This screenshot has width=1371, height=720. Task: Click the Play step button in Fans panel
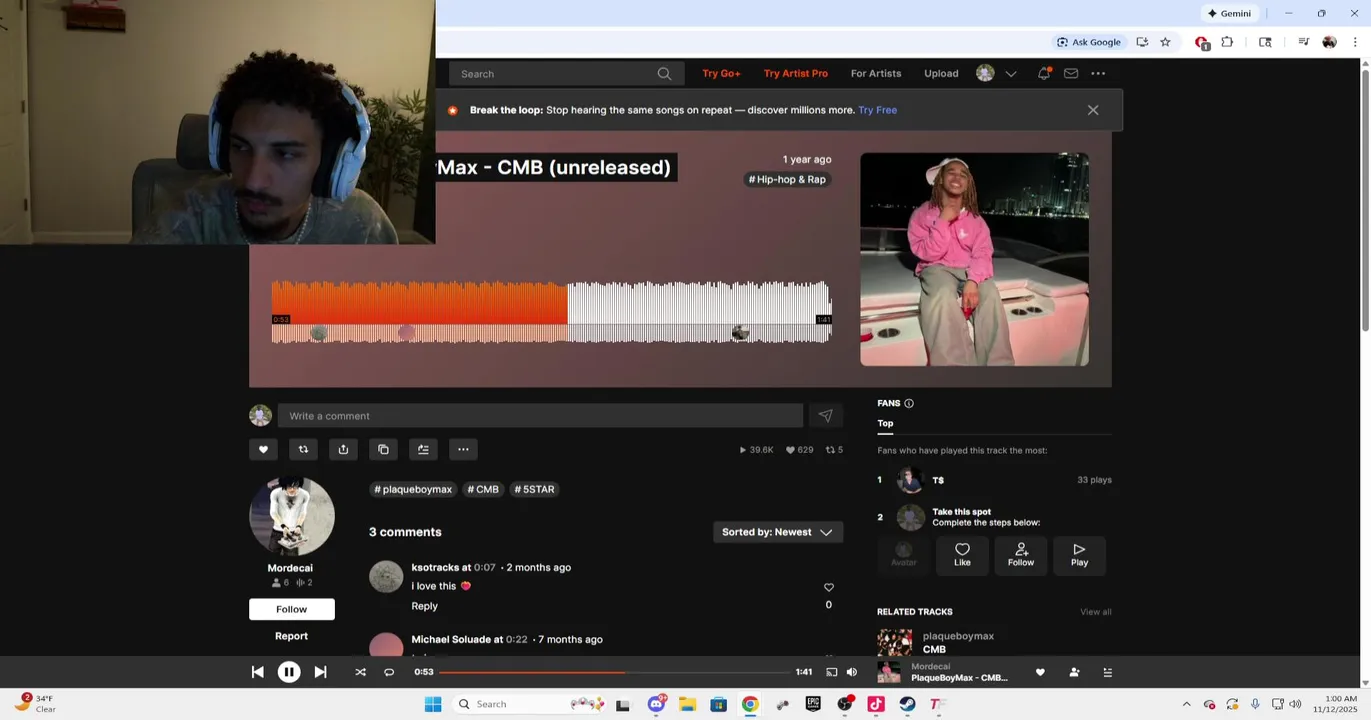coord(1079,554)
